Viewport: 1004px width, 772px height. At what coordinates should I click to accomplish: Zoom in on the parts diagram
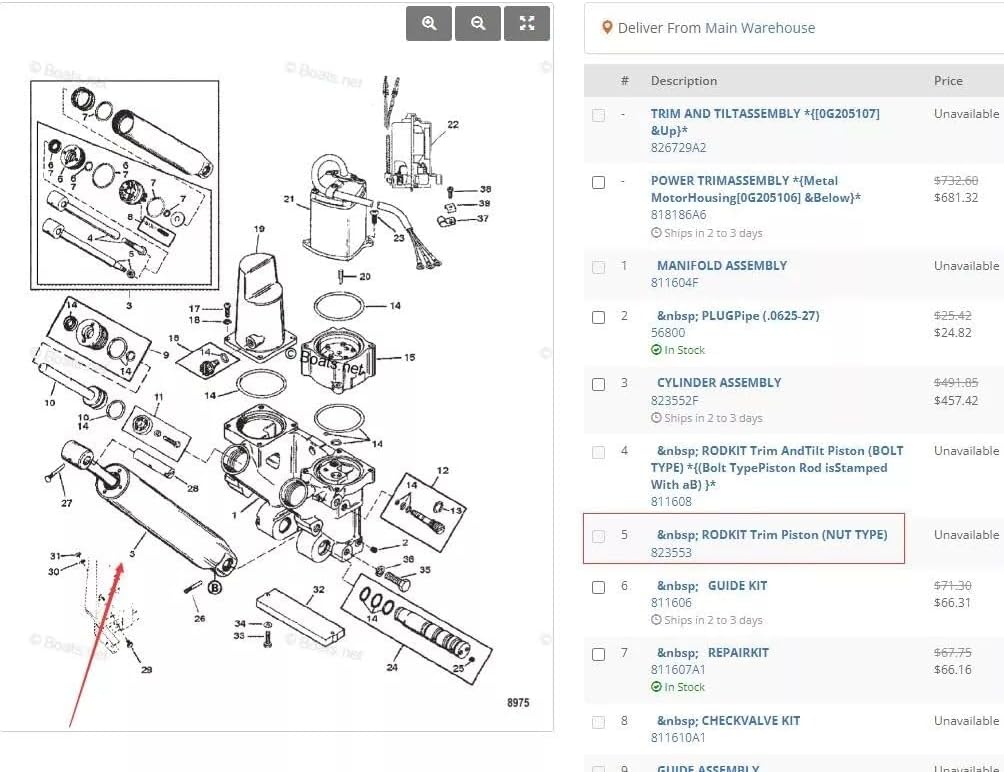(428, 23)
